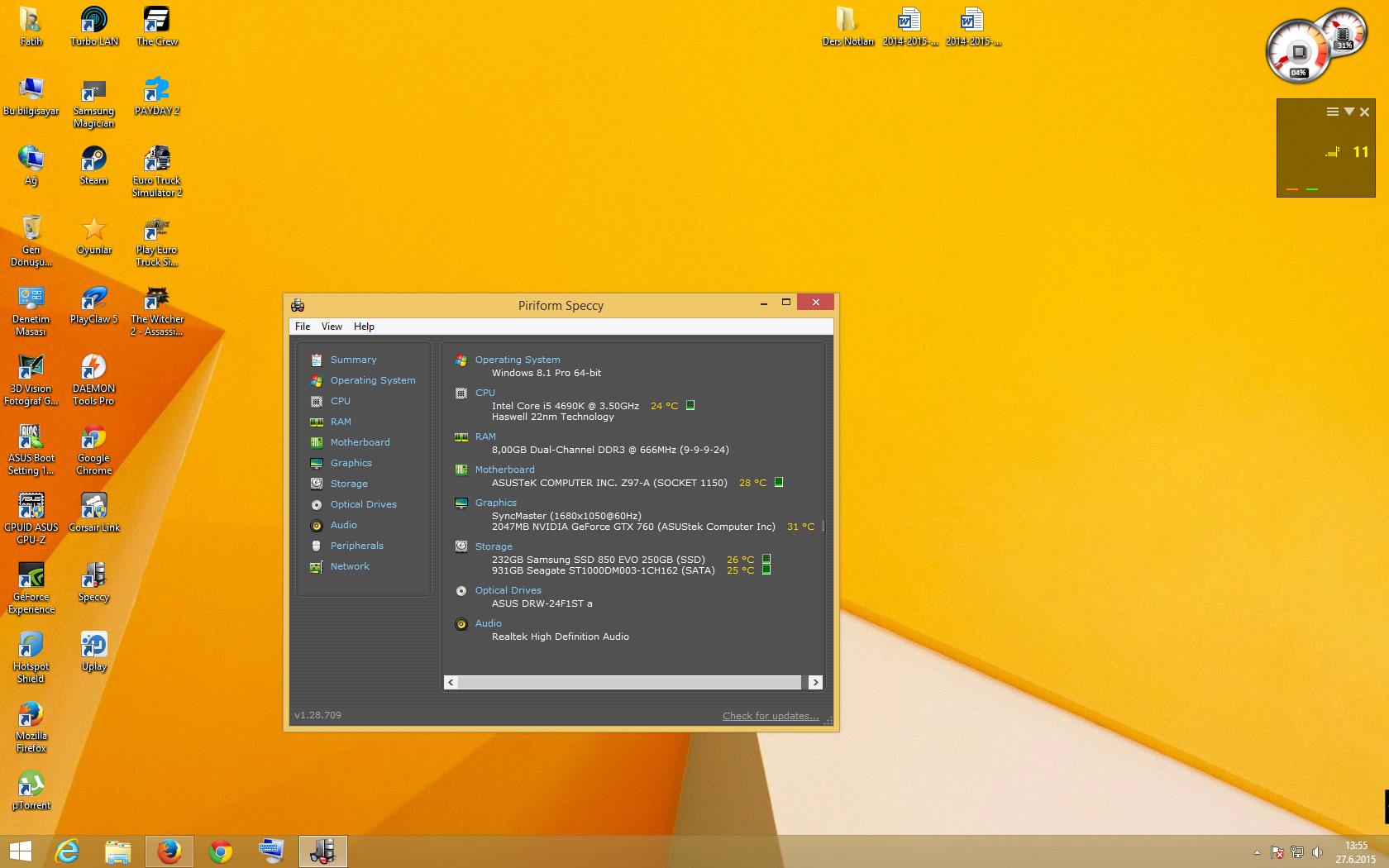Screen dimensions: 1389x868
Task: Open Network in the sidebar
Action: 350,566
